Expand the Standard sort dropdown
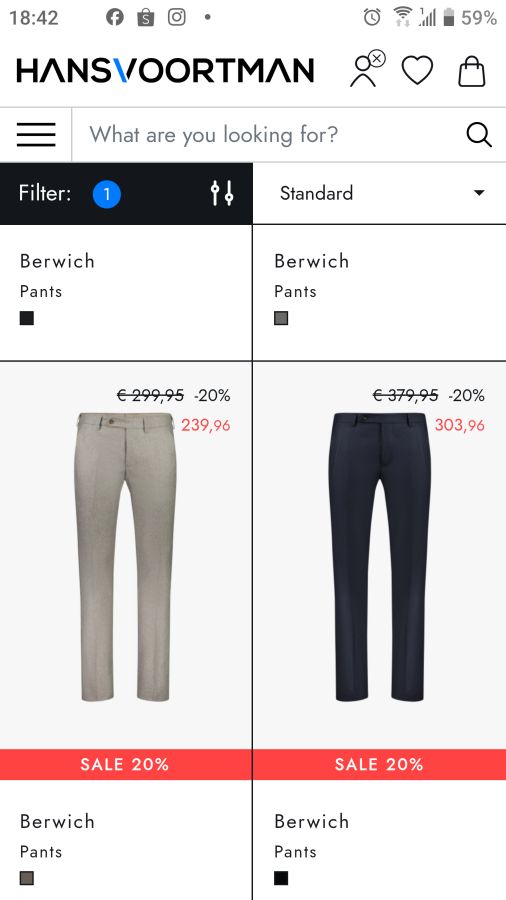506x900 pixels. click(380, 193)
